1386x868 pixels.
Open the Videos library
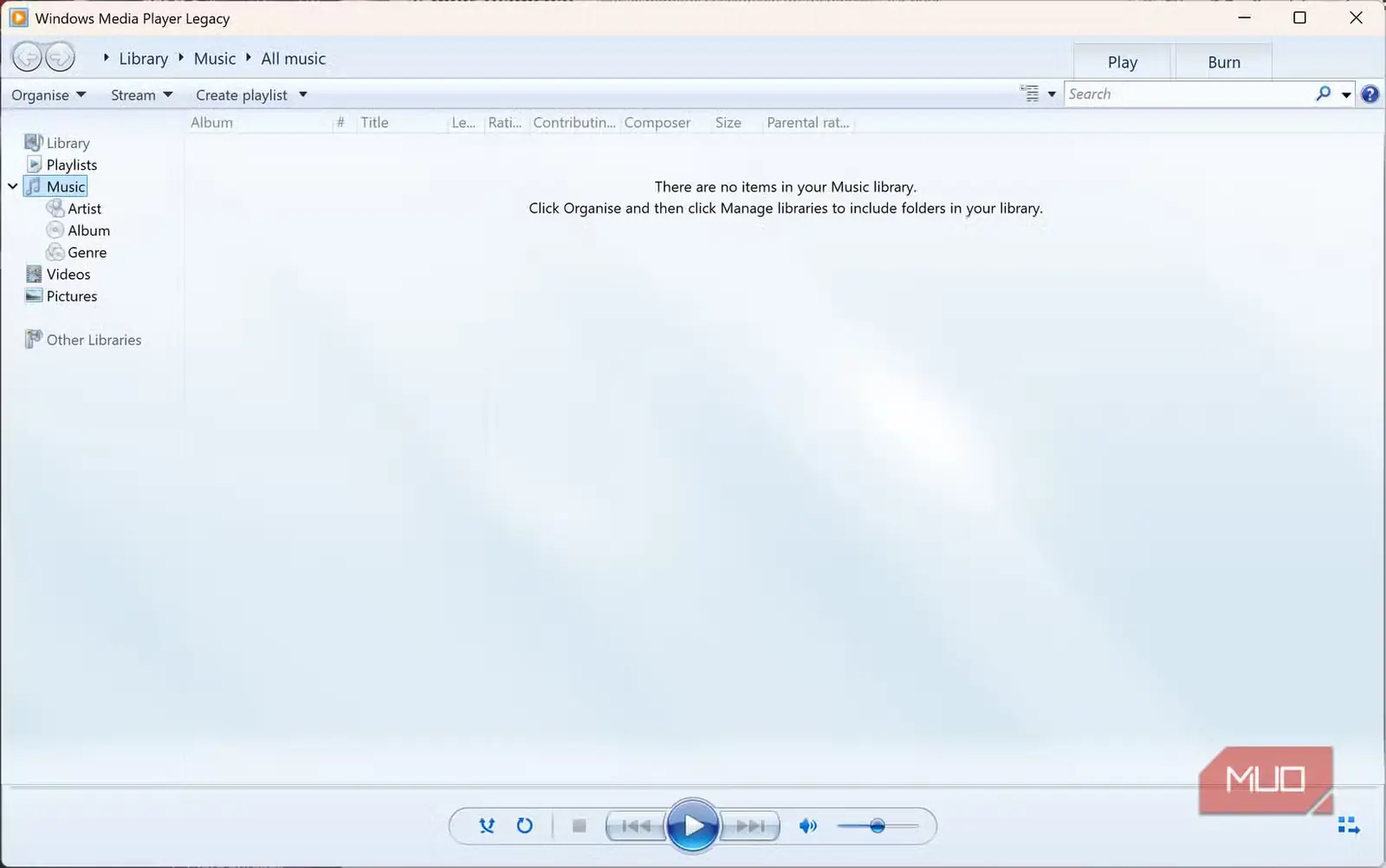point(58,275)
